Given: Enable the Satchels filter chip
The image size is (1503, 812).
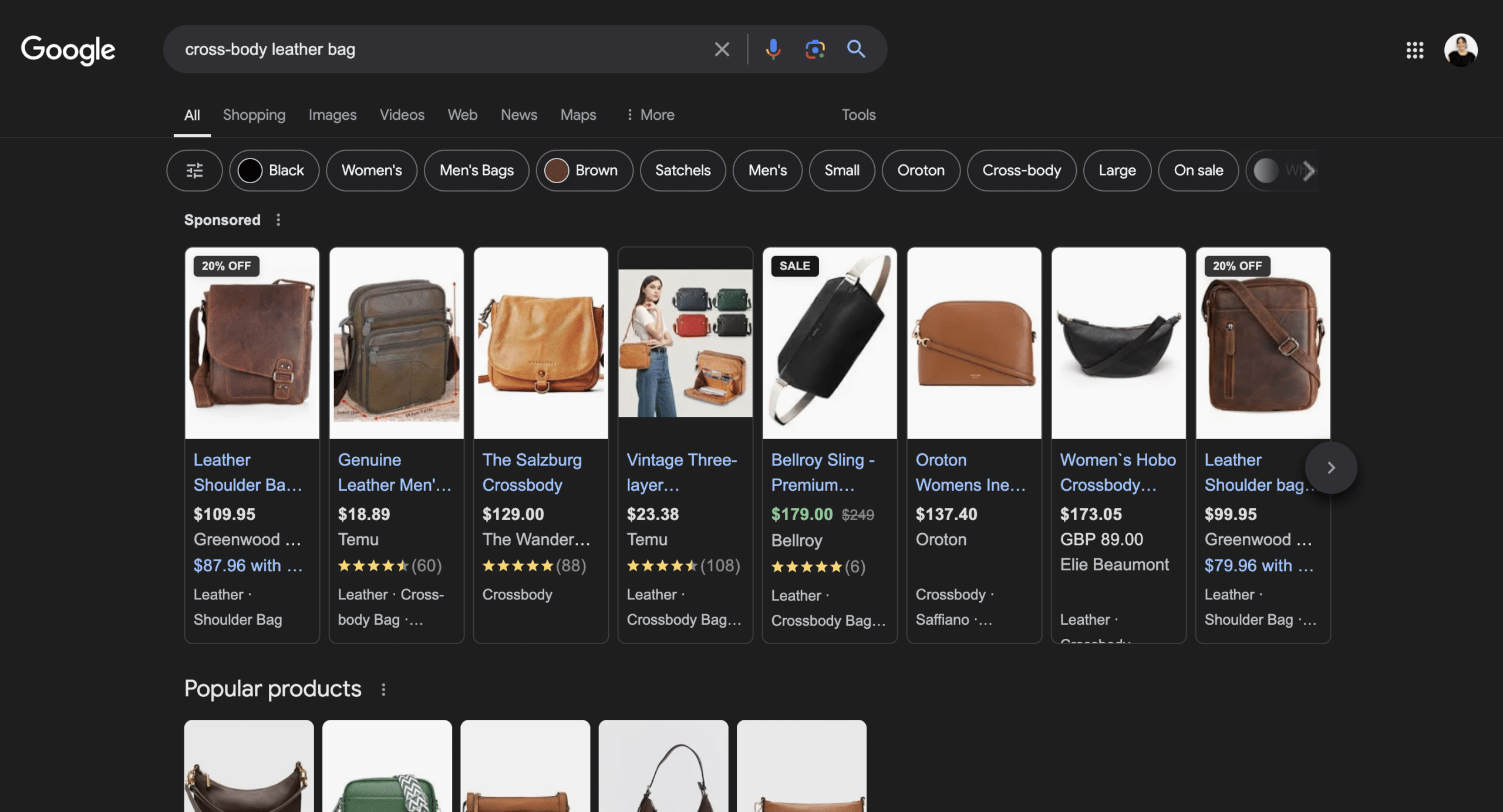Looking at the screenshot, I should 683,171.
